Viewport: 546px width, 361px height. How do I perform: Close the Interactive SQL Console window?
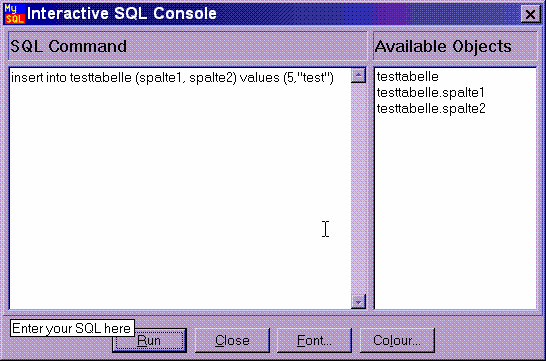click(530, 14)
